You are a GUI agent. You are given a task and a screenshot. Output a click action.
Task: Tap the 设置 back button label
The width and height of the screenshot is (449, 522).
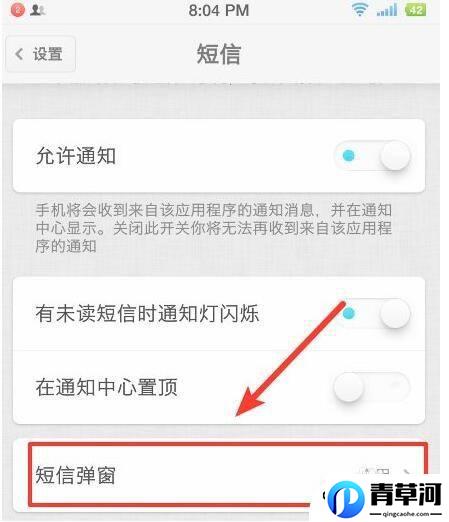coord(47,54)
